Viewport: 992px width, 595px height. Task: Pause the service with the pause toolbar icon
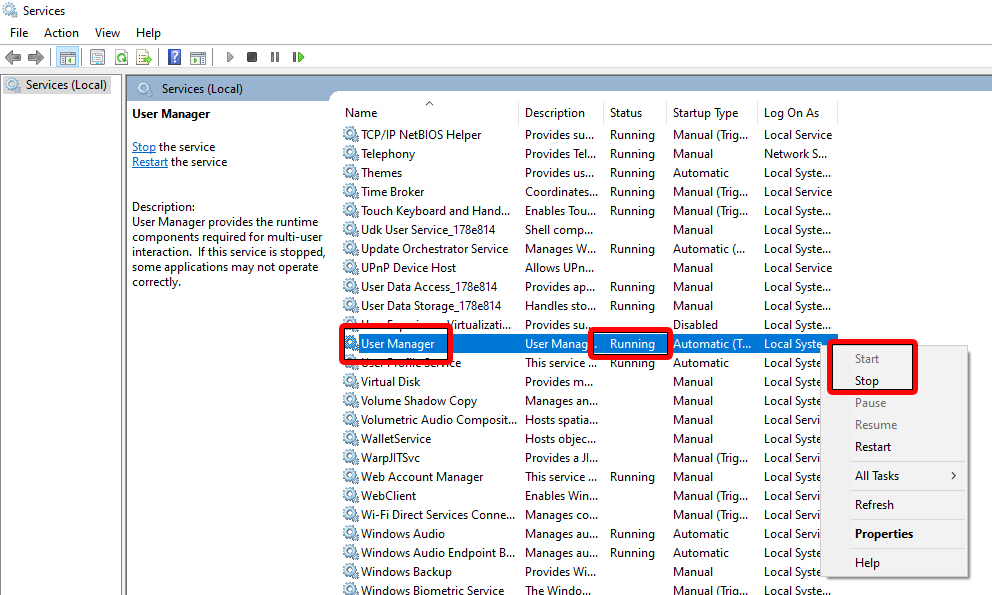click(275, 57)
